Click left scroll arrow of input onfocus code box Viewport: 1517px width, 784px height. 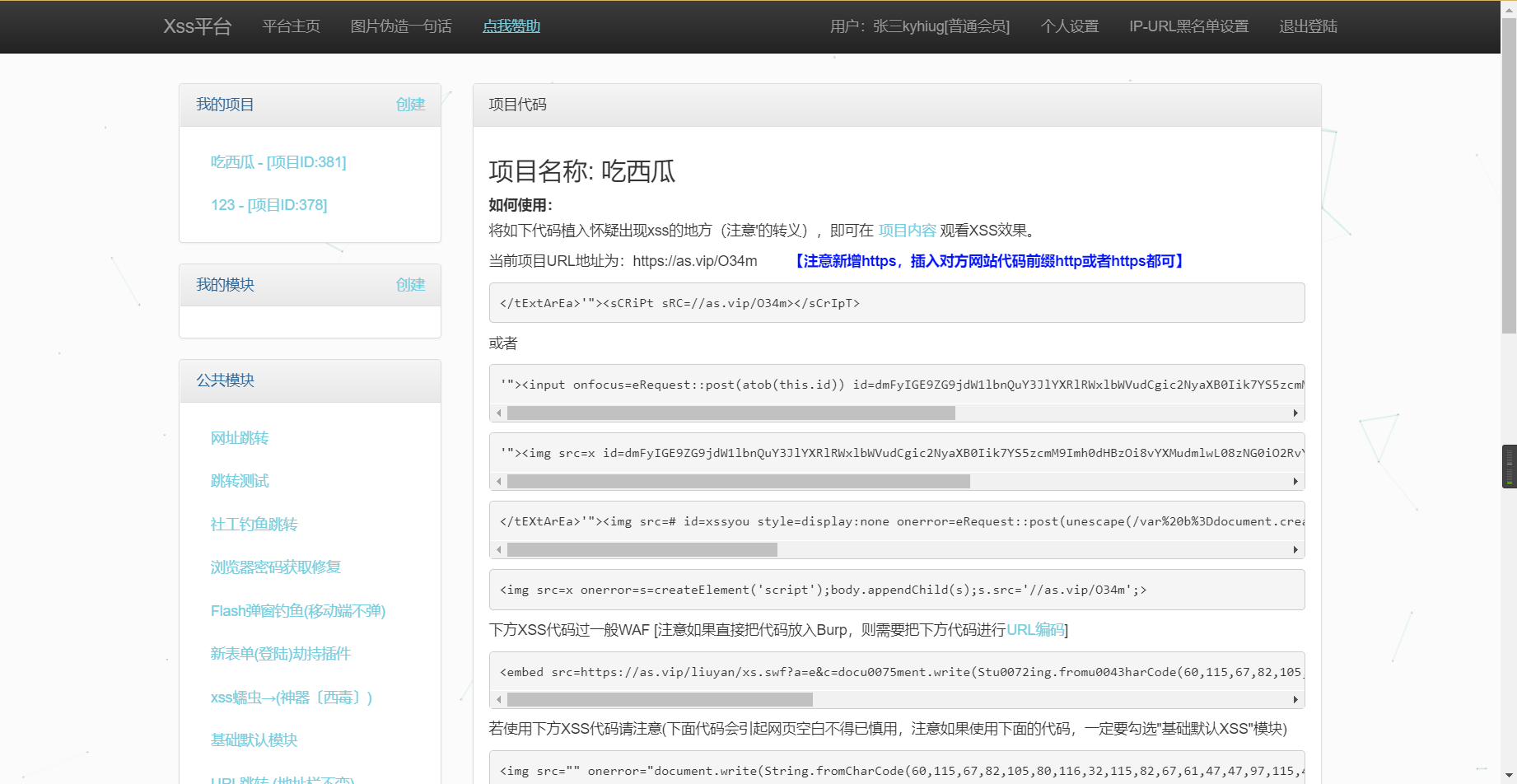point(499,413)
